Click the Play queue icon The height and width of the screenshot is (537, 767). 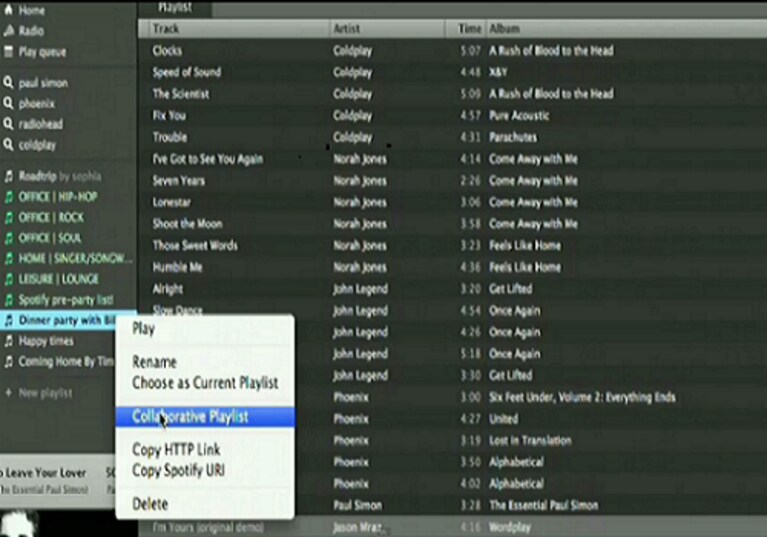[8, 51]
